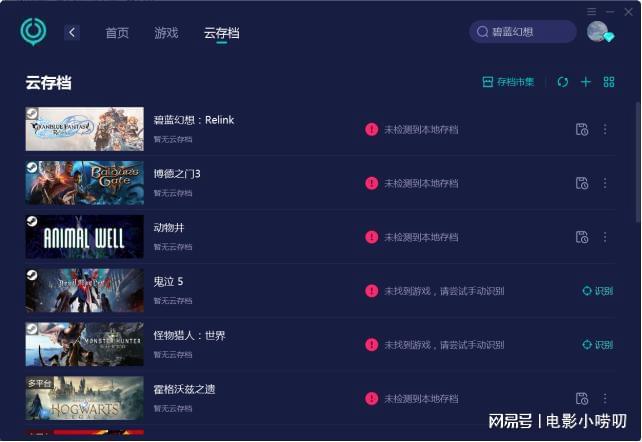642x442 pixels.
Task: Open more options for 动物井
Action: click(x=605, y=237)
